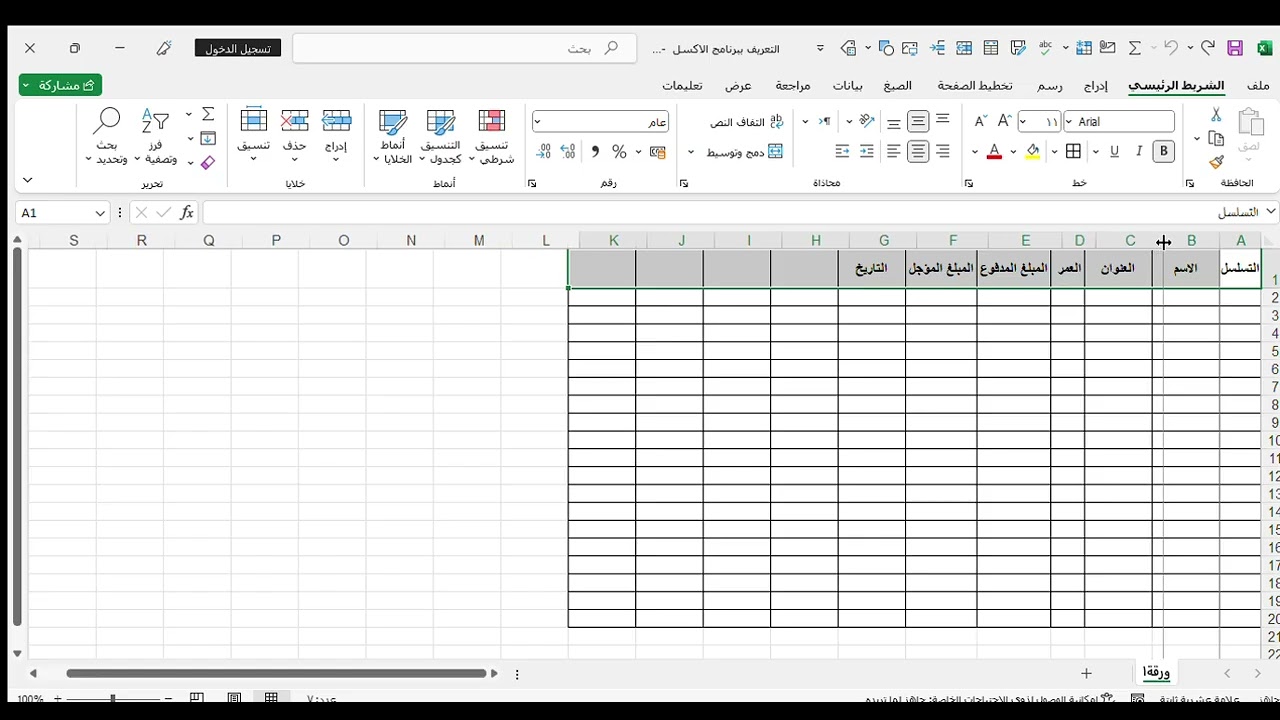Open the Arial font name dropdown
Viewport: 1280px width, 720px height.
(x=1069, y=121)
